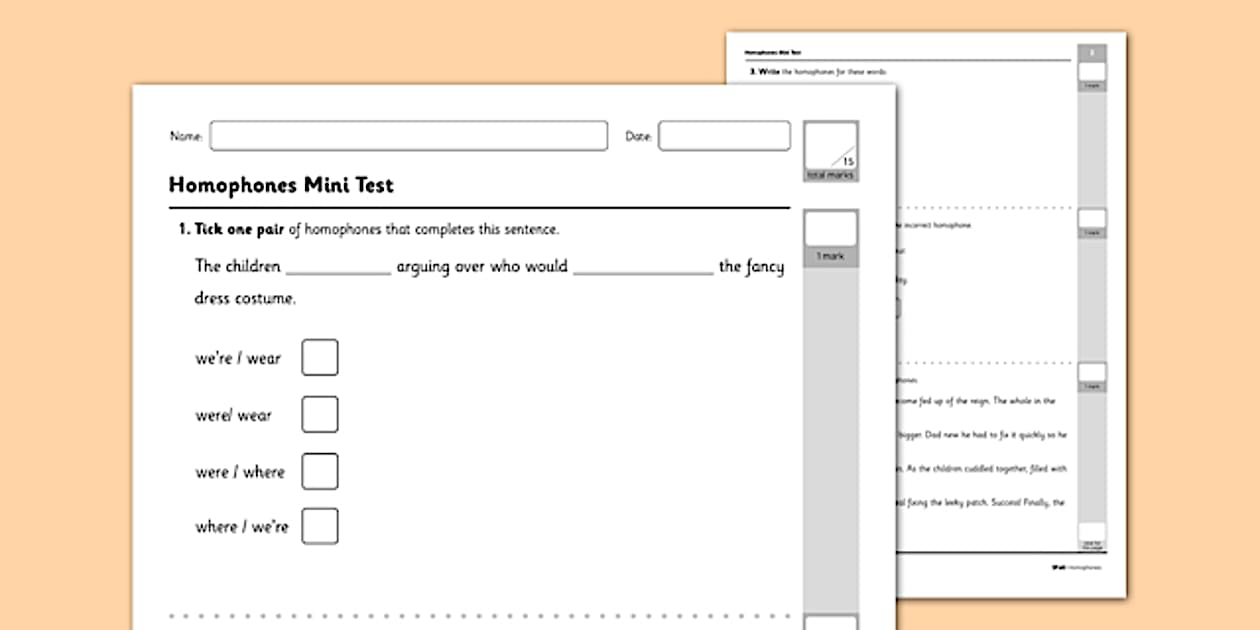Click inside the Name input field
This screenshot has height=630, width=1260.
pyautogui.click(x=410, y=136)
